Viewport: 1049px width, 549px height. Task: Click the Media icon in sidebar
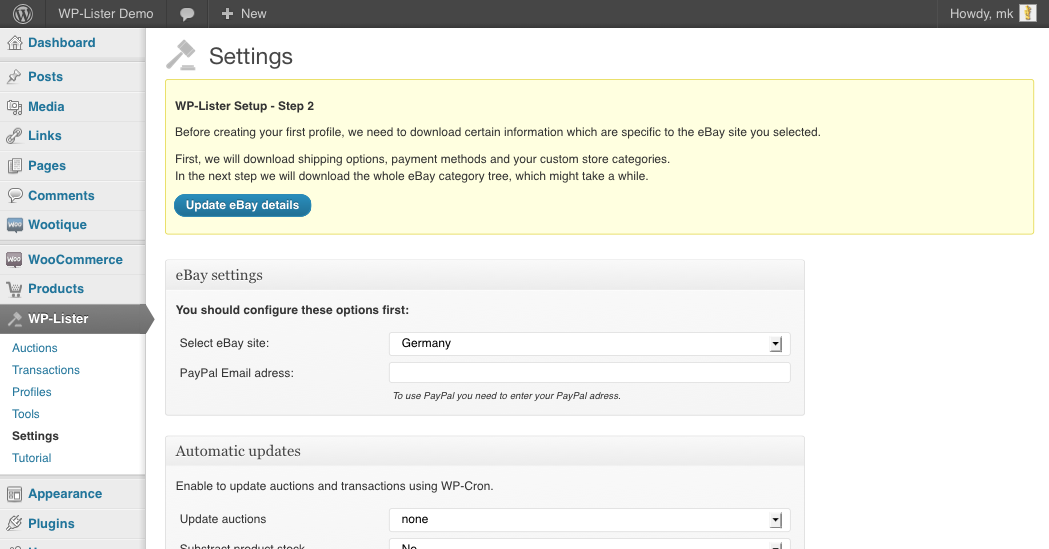14,107
